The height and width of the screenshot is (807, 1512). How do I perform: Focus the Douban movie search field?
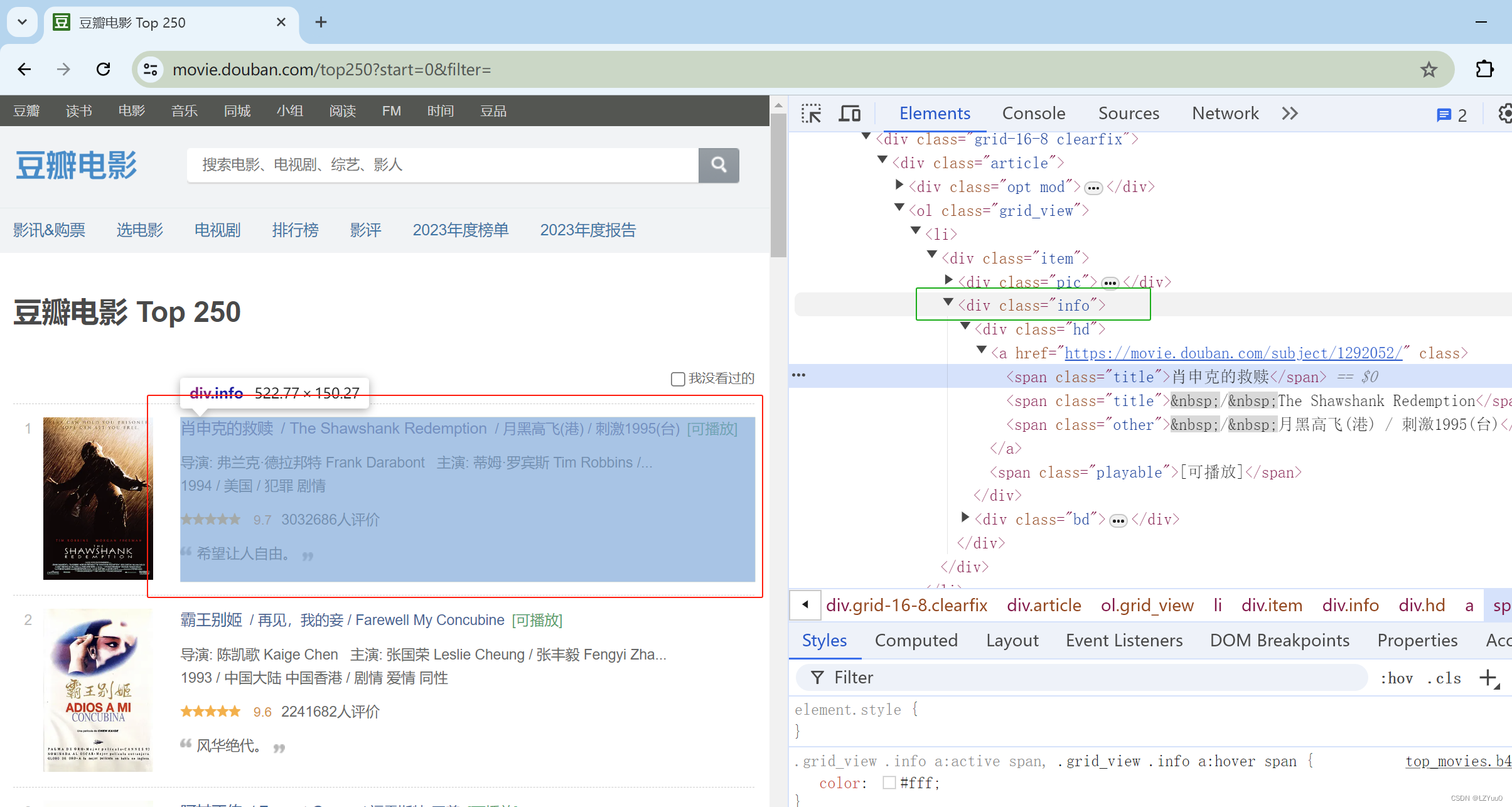click(x=442, y=165)
